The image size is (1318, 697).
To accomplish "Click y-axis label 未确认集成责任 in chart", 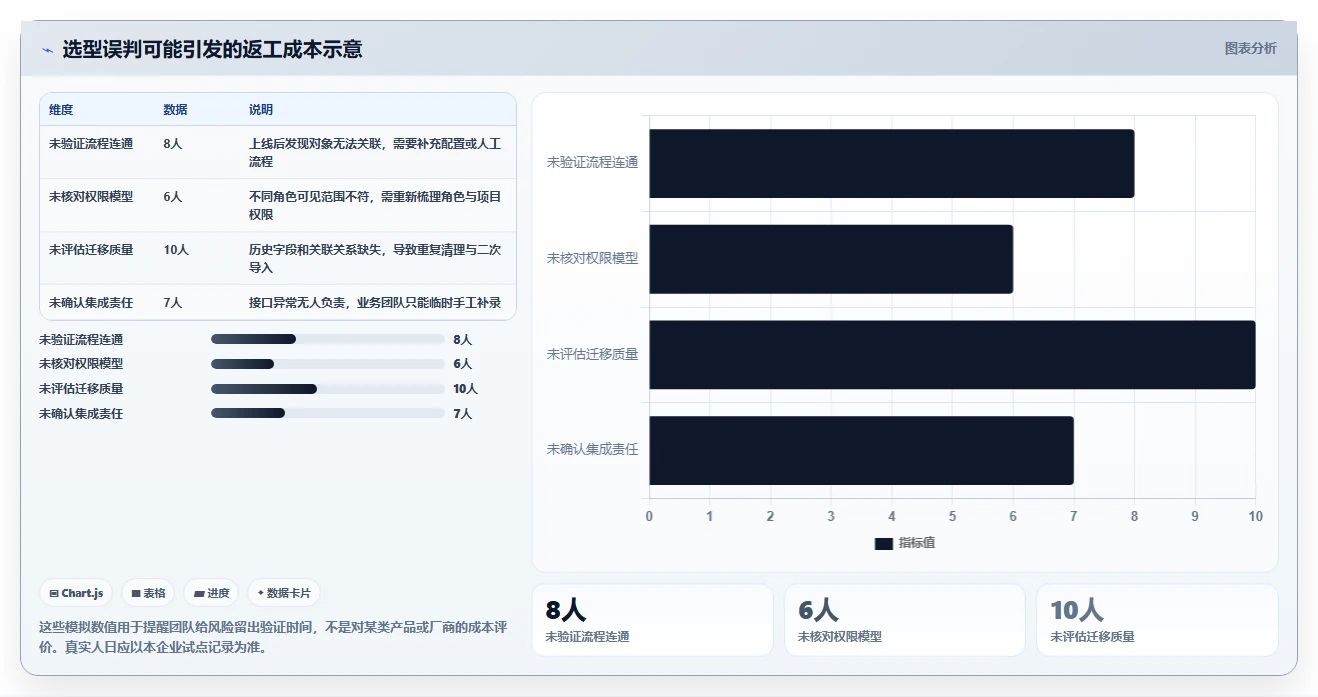I will click(x=592, y=450).
